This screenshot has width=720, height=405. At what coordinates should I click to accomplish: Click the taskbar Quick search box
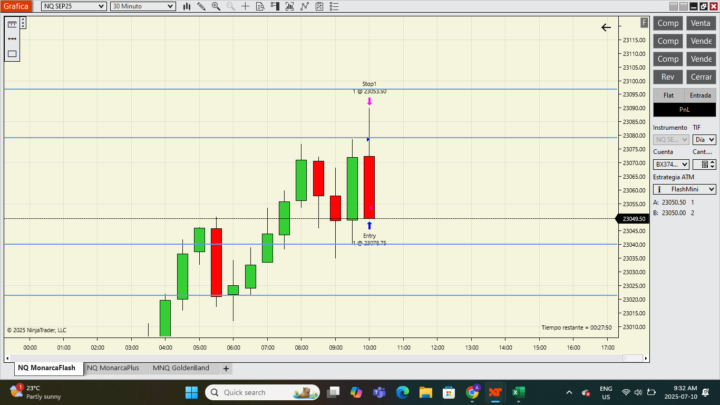click(262, 392)
